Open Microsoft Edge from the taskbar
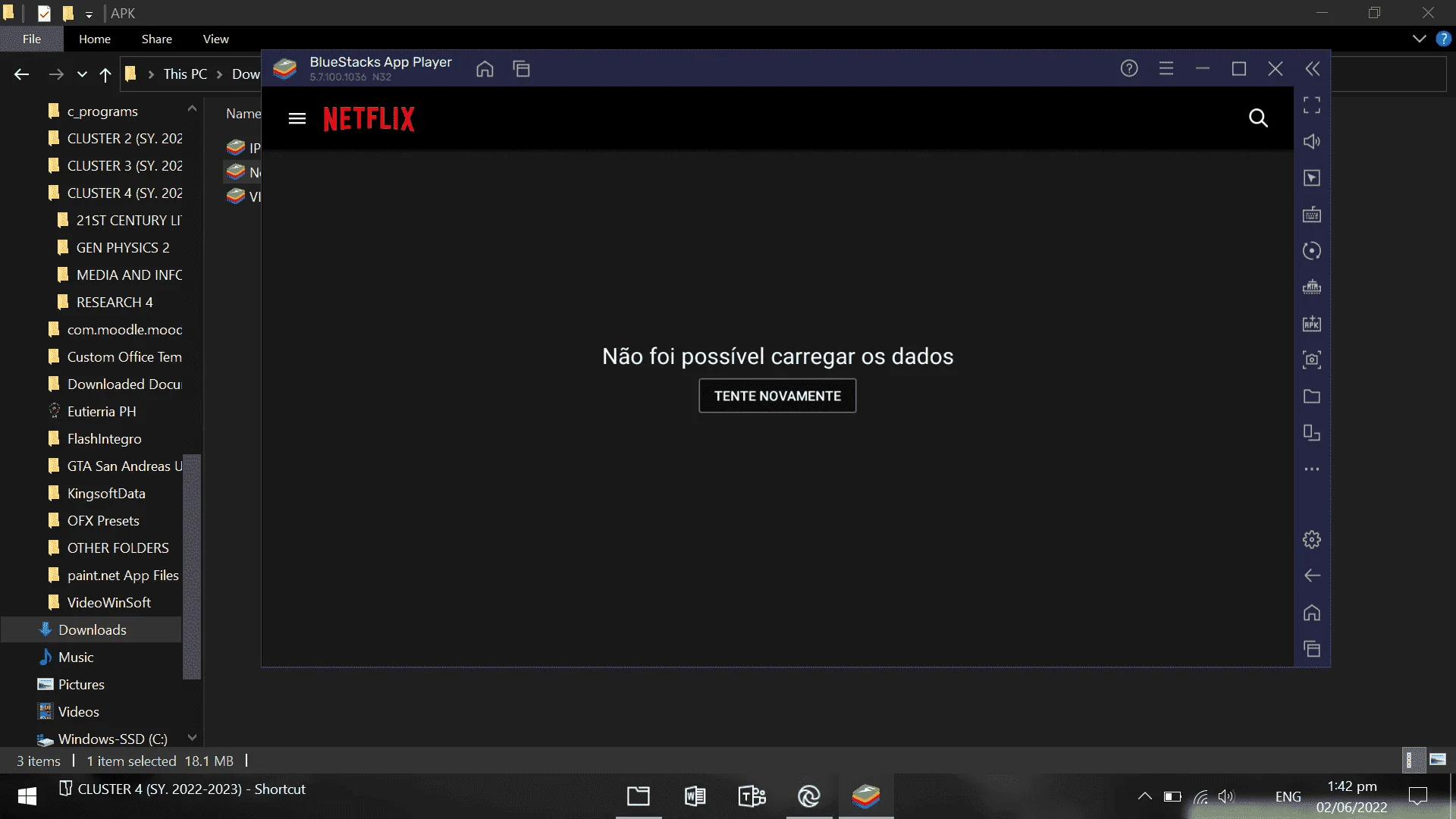 809,796
